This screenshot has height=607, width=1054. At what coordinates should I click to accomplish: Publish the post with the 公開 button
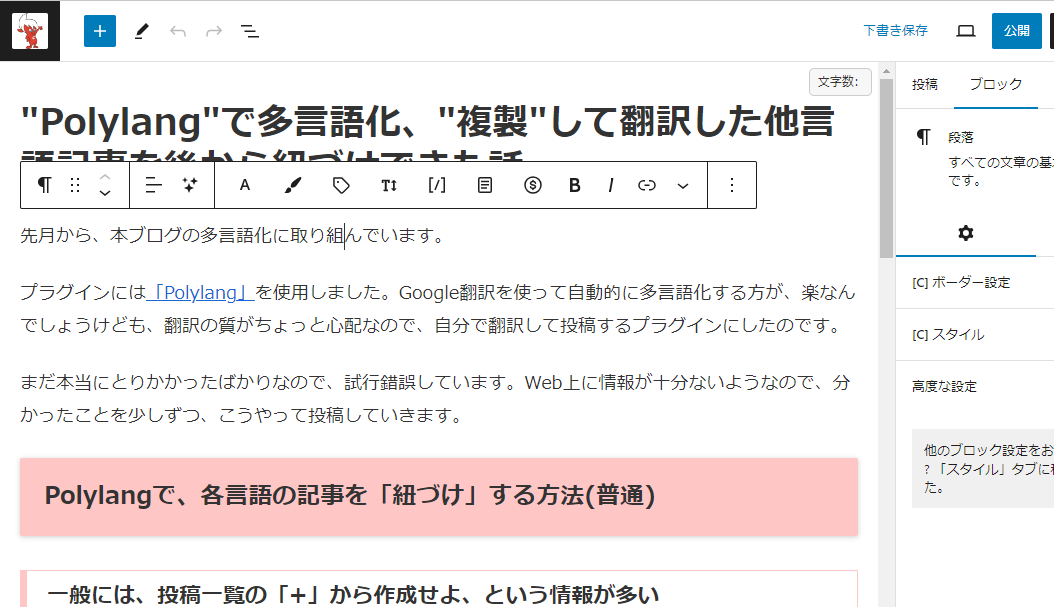[x=1016, y=31]
